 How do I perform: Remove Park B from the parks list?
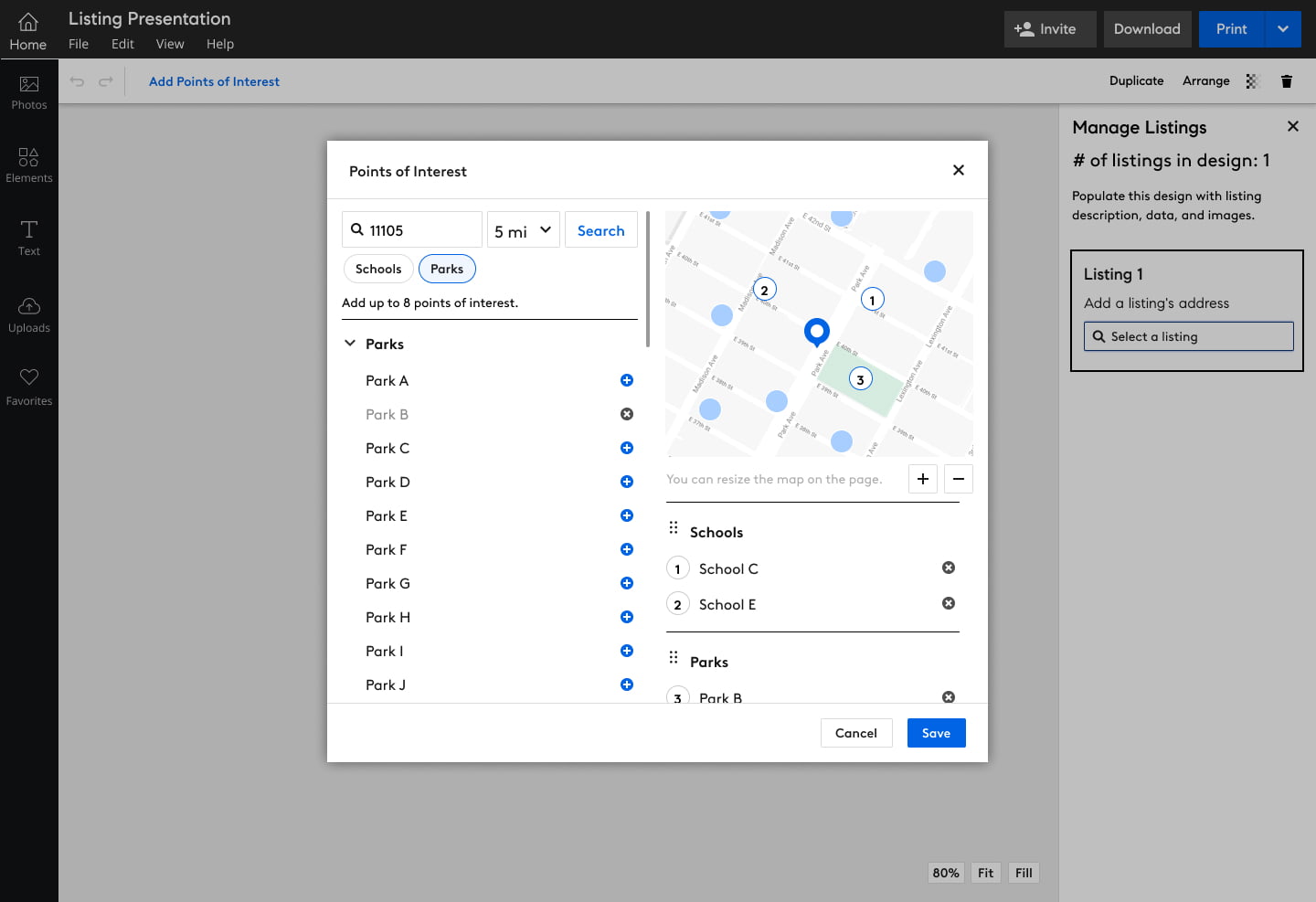[x=627, y=414]
